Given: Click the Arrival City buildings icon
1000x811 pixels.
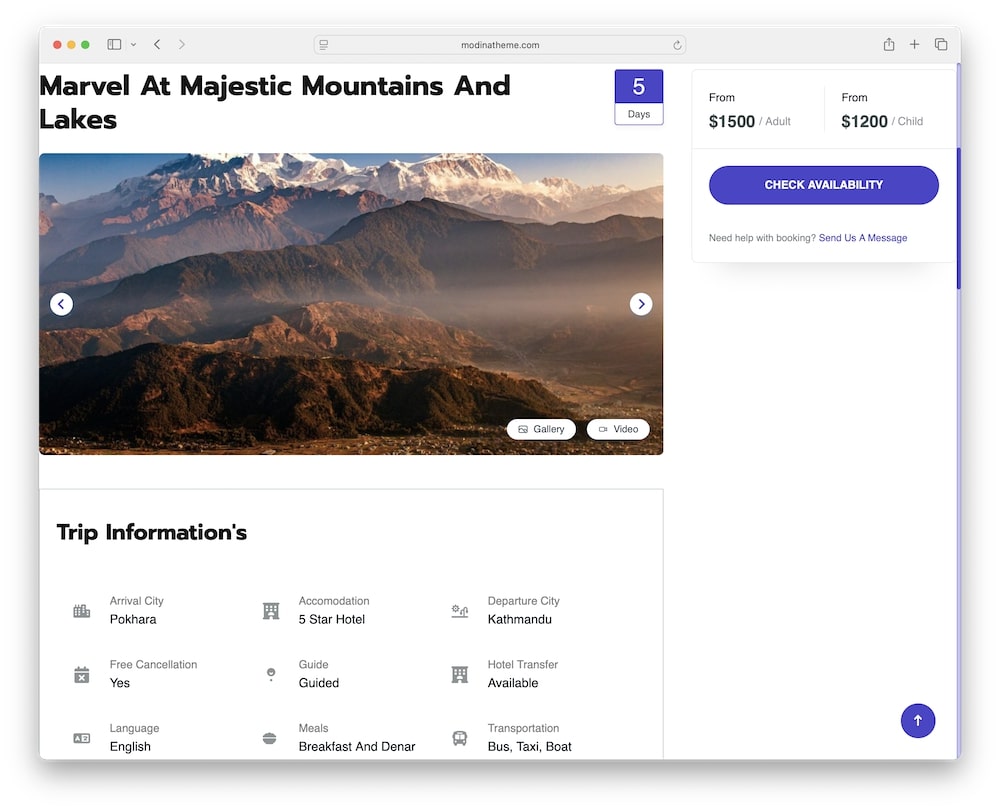Looking at the screenshot, I should pyautogui.click(x=82, y=611).
